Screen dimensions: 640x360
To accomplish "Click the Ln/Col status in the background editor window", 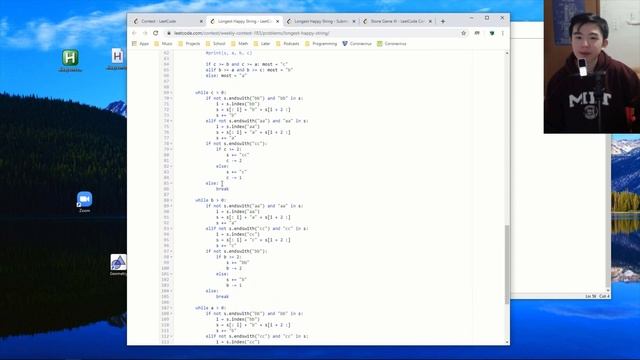I will click(x=597, y=296).
